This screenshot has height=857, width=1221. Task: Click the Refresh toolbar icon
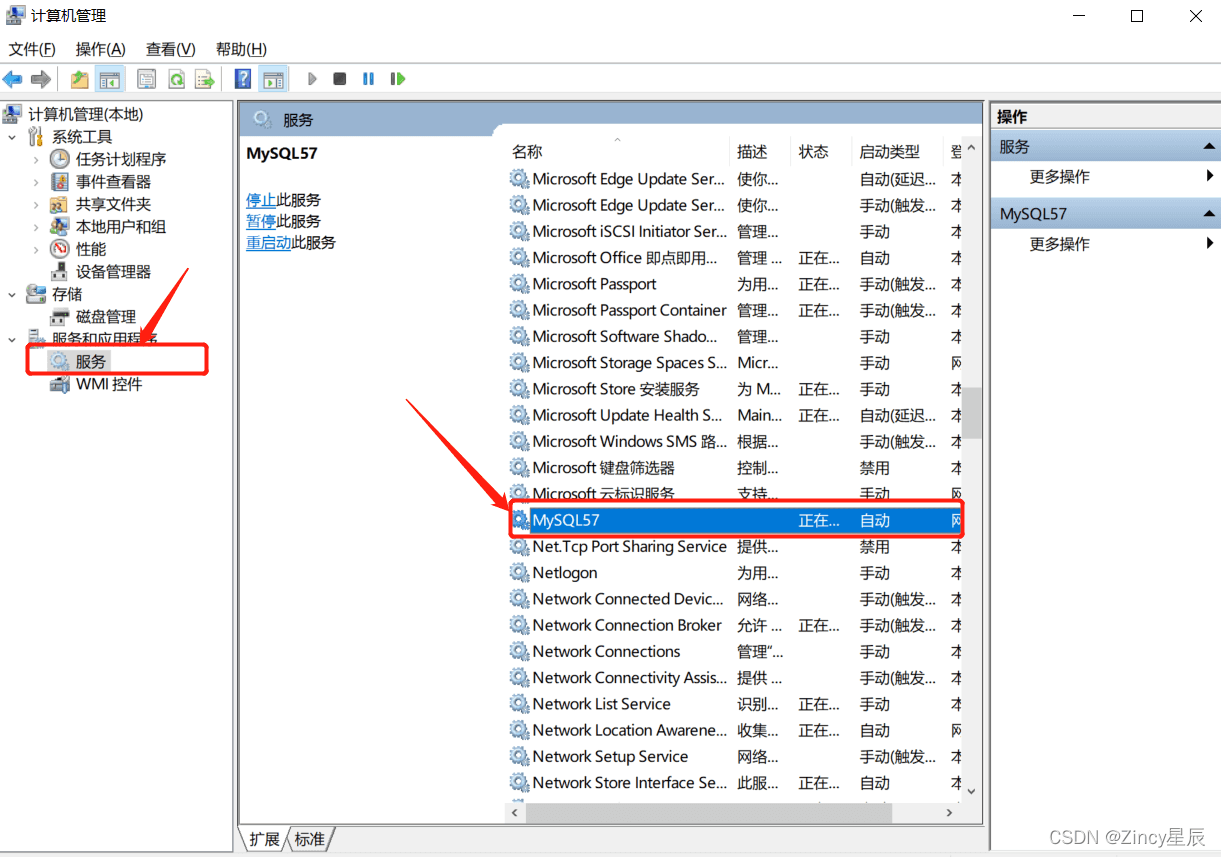click(176, 79)
